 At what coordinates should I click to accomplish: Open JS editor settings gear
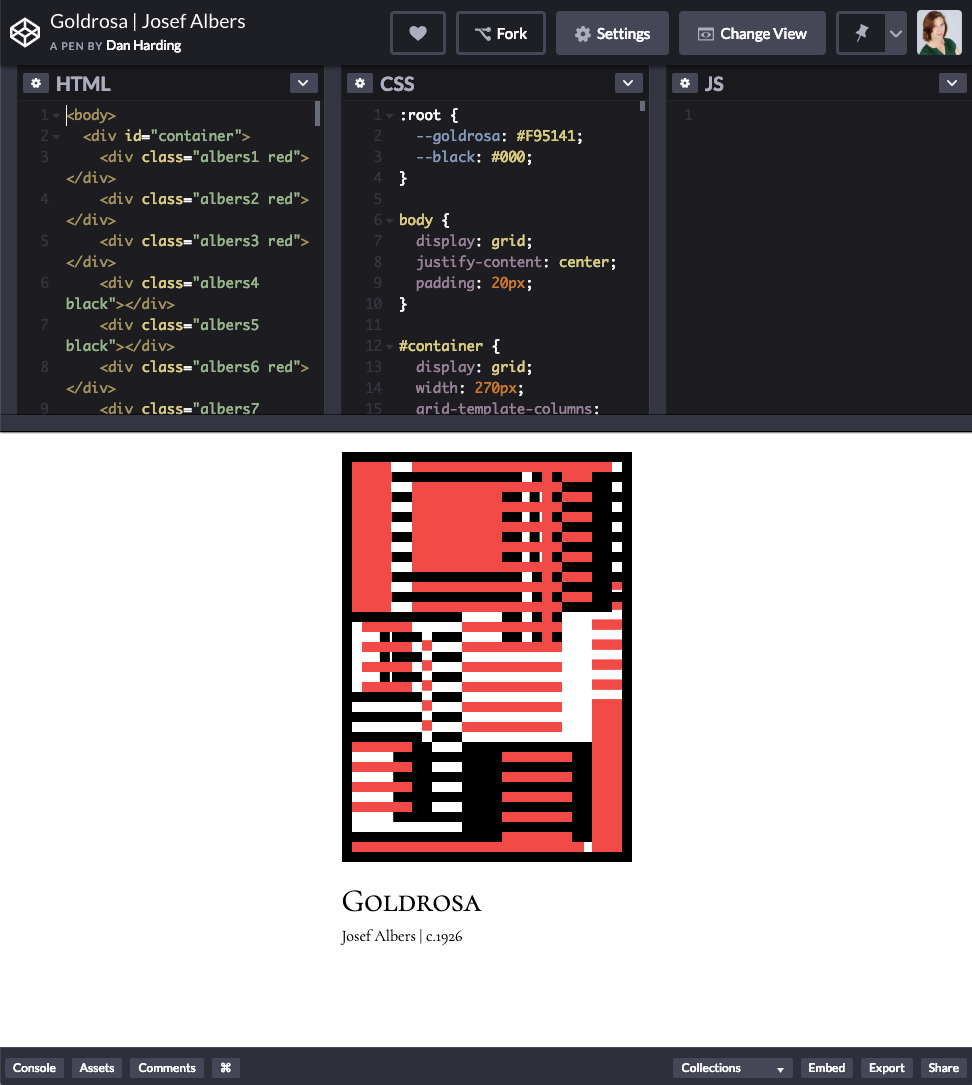click(684, 84)
